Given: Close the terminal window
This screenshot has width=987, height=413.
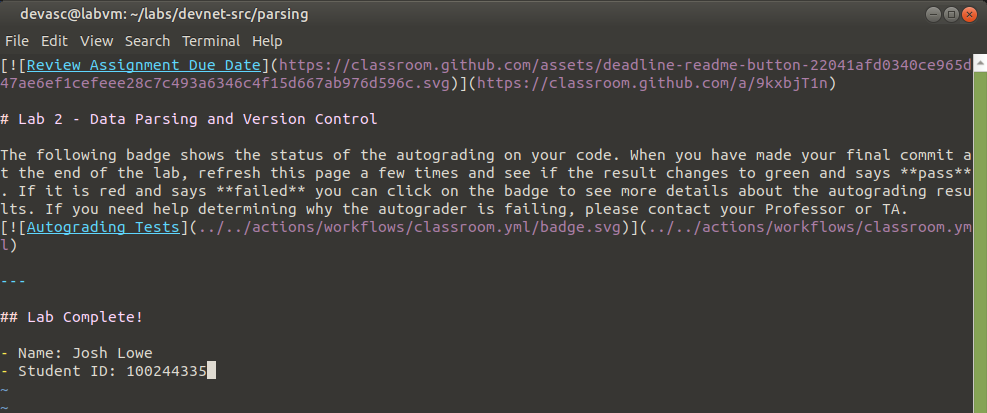Looking at the screenshot, I should pos(970,14).
